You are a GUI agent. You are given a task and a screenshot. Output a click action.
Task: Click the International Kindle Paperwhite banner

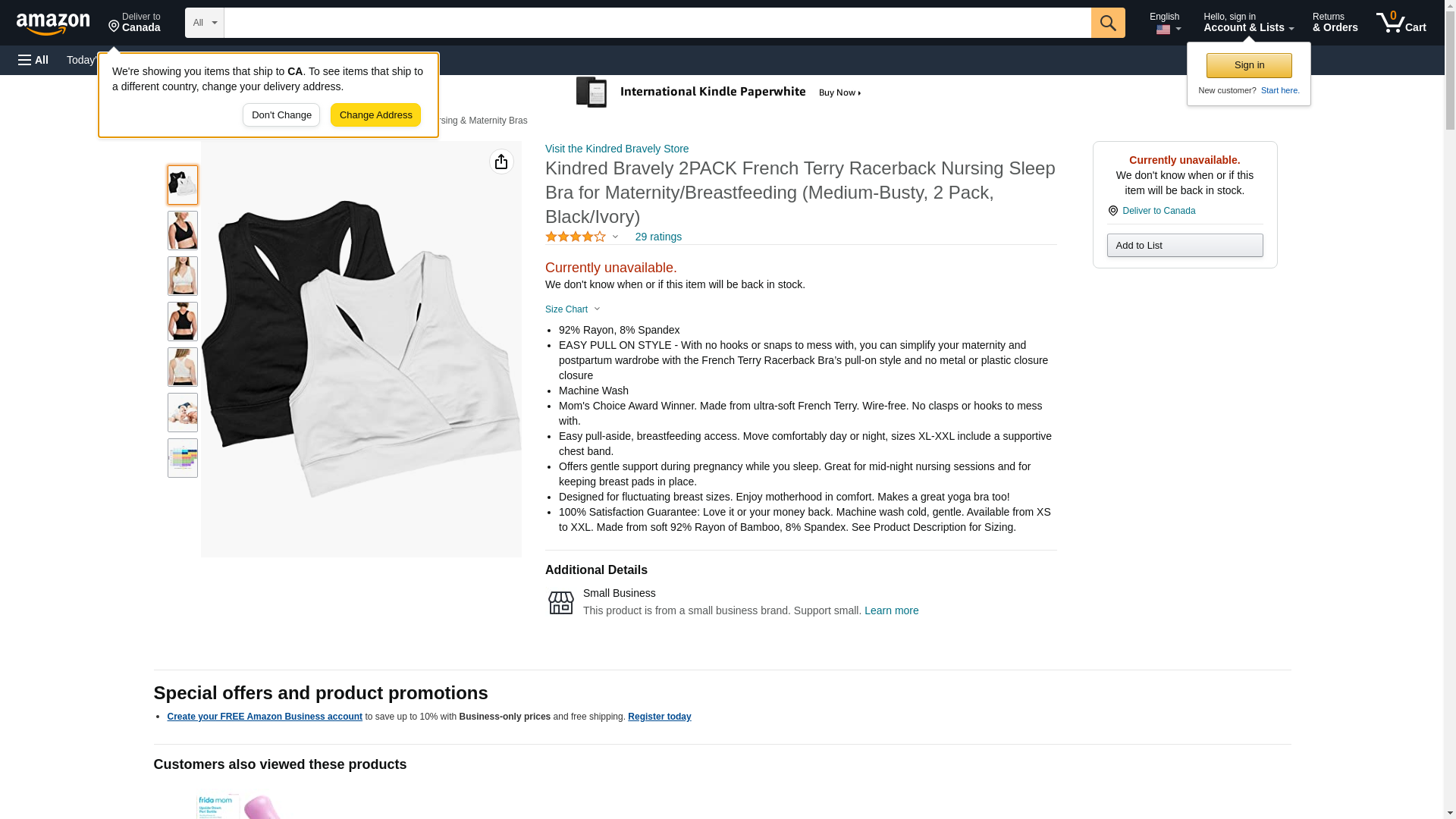tap(718, 93)
